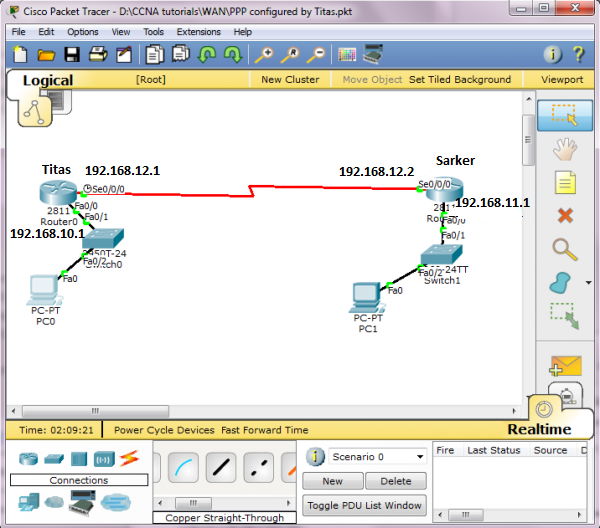Open the Custom Devices Dialog icon
This screenshot has height=528, width=600.
pos(372,54)
